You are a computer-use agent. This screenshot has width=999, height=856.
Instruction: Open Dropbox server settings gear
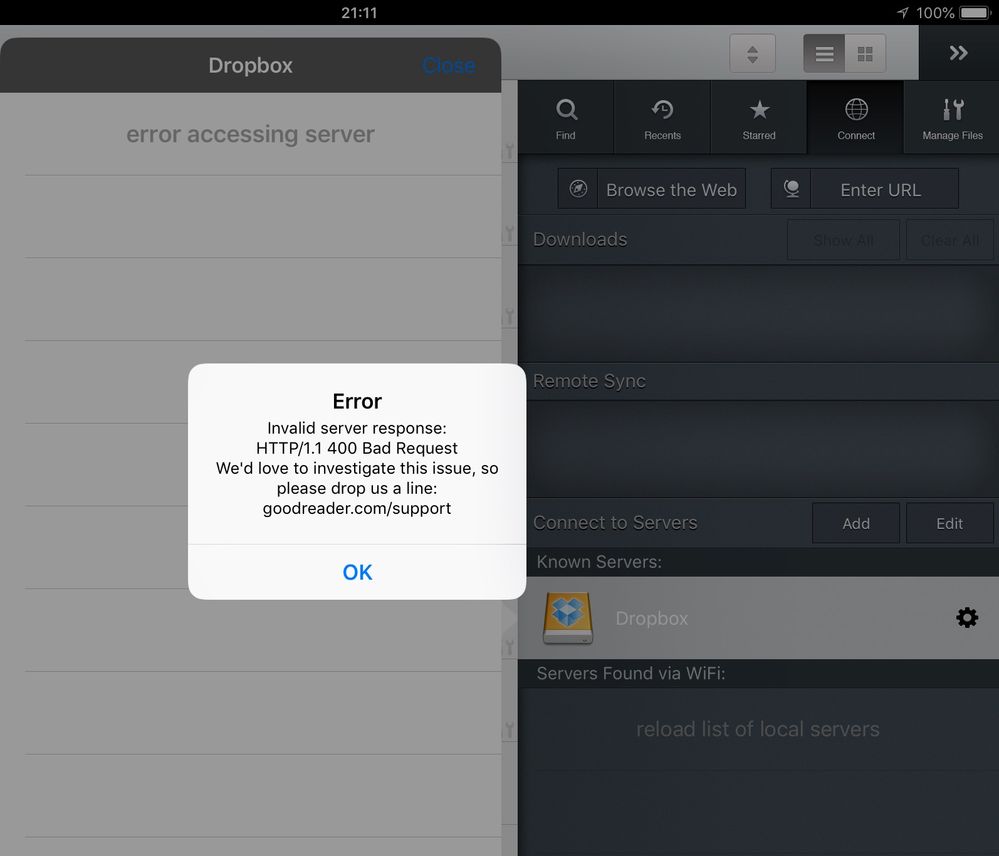click(x=967, y=617)
